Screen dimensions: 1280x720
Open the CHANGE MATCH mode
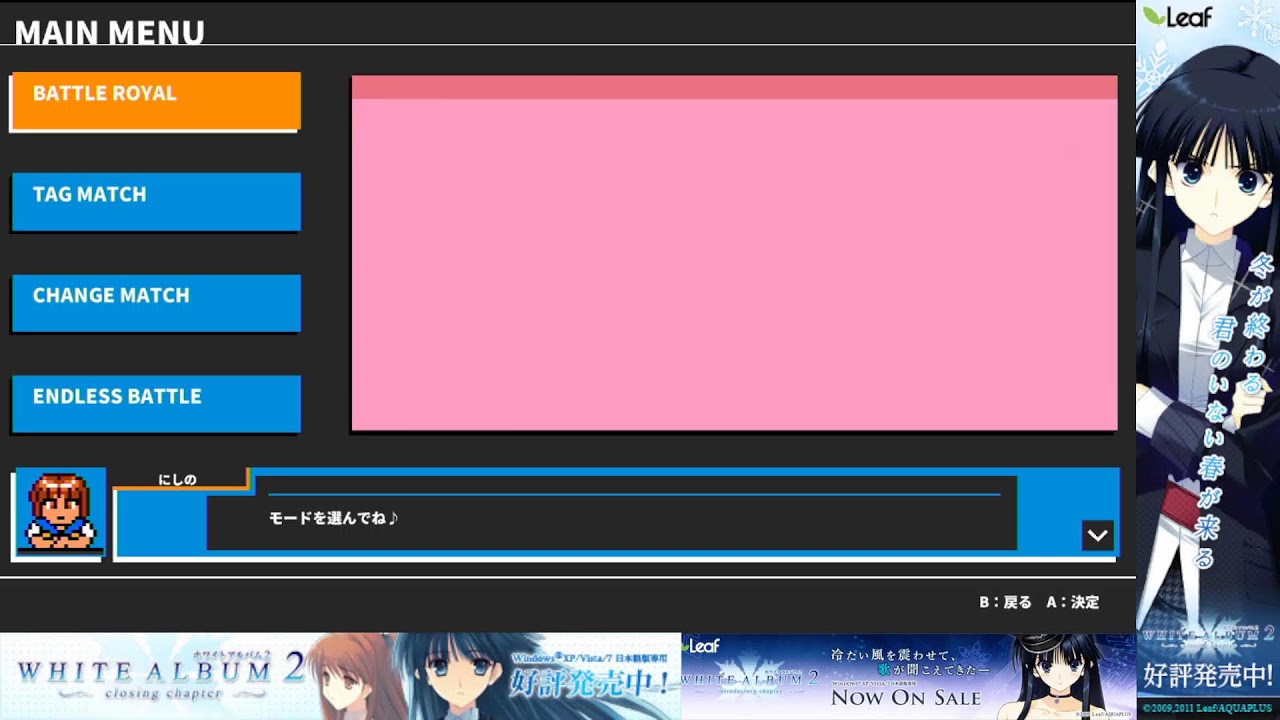(155, 302)
